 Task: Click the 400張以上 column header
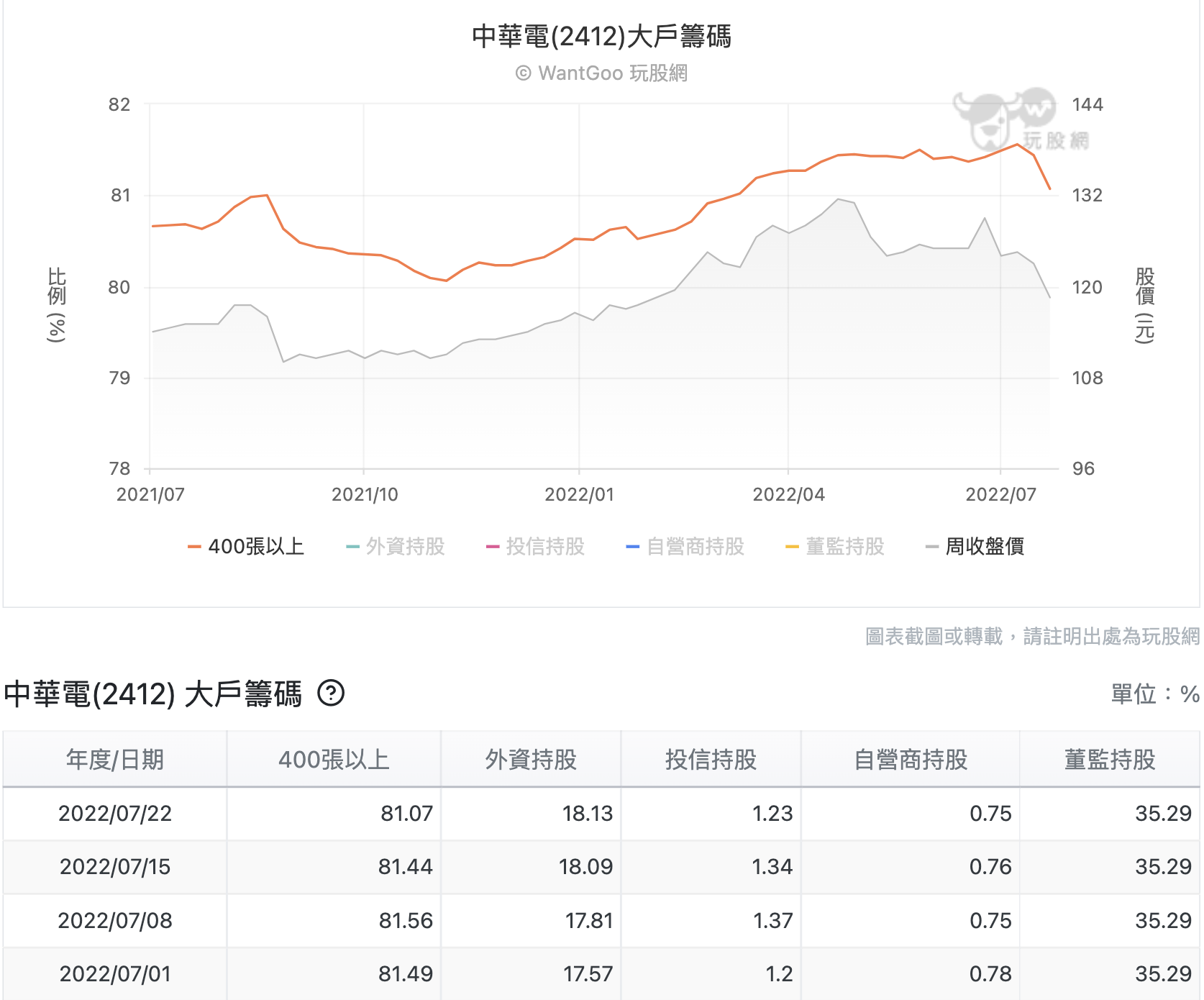(x=335, y=758)
